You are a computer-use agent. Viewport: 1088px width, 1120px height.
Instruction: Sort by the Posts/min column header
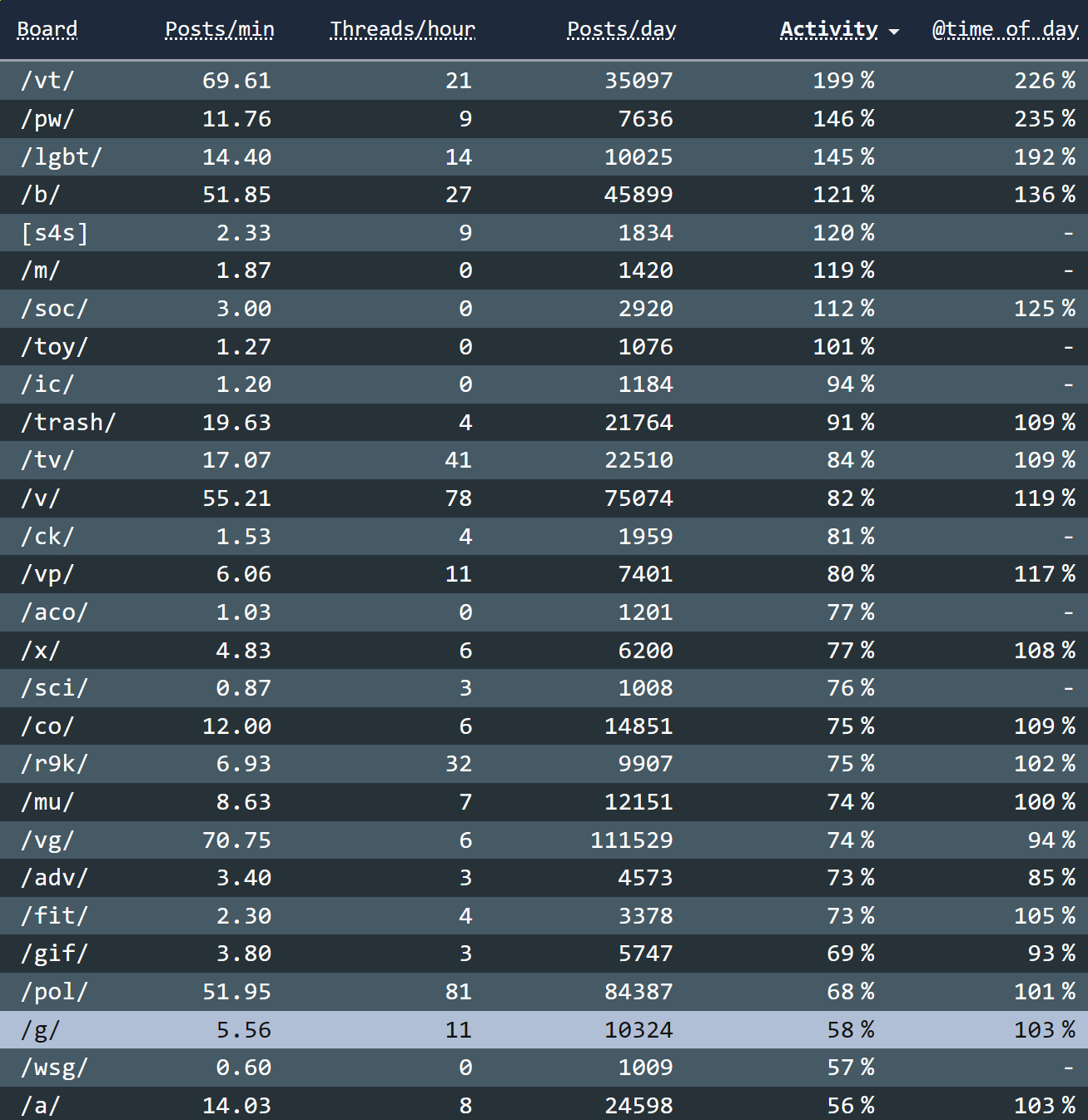pos(220,29)
